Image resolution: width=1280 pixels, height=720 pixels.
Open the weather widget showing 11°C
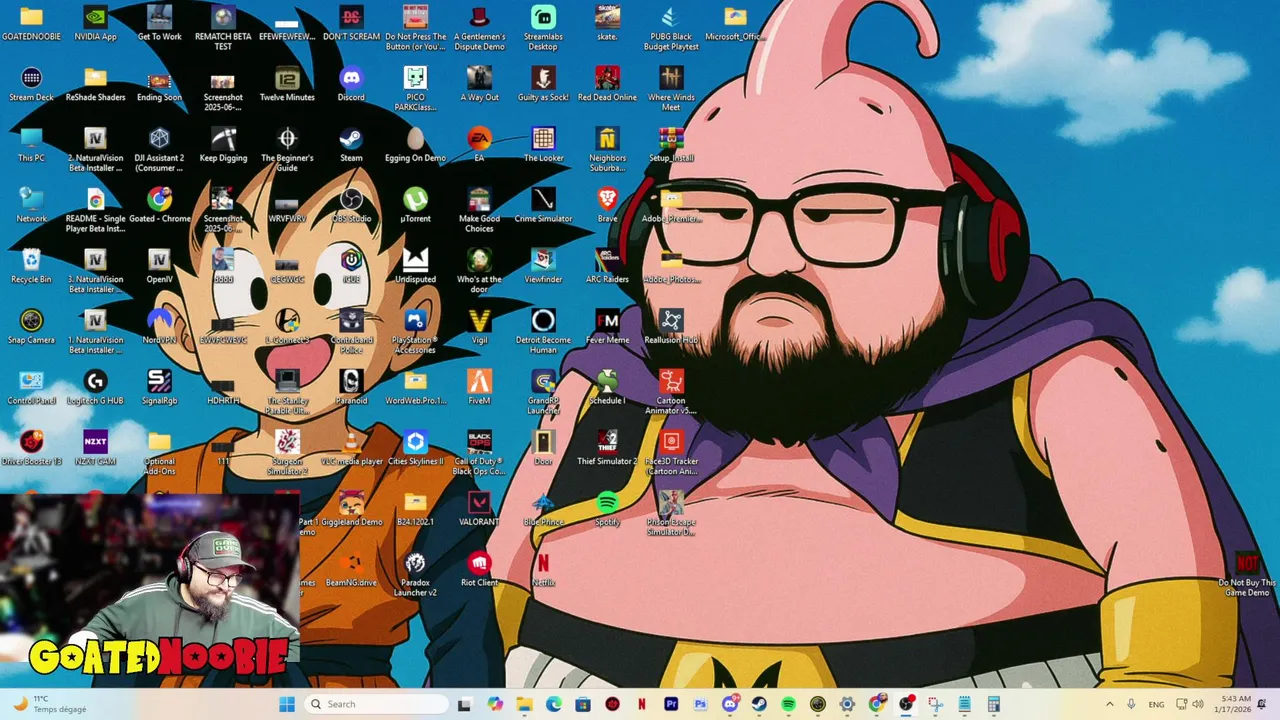tap(50, 704)
